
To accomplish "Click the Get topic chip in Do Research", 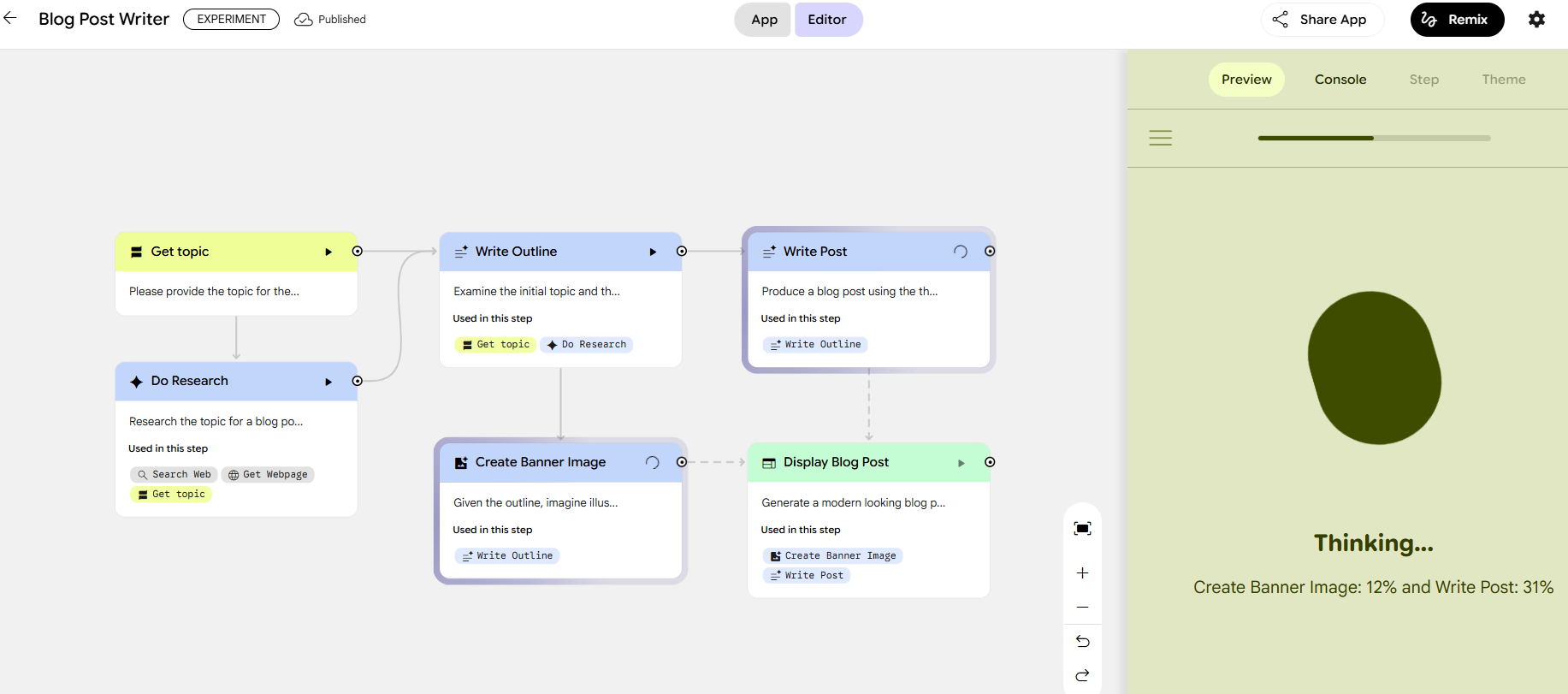I will (x=171, y=494).
